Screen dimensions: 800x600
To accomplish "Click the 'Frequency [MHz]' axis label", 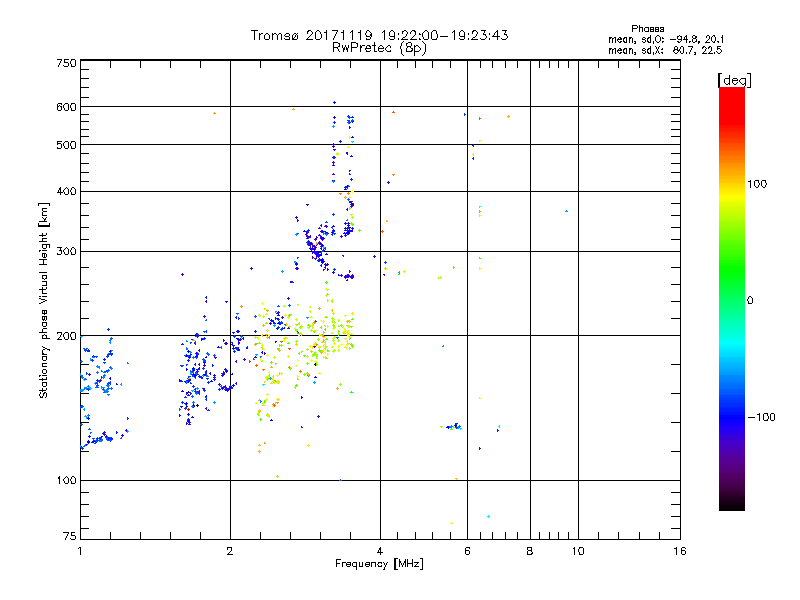I will pyautogui.click(x=379, y=564).
